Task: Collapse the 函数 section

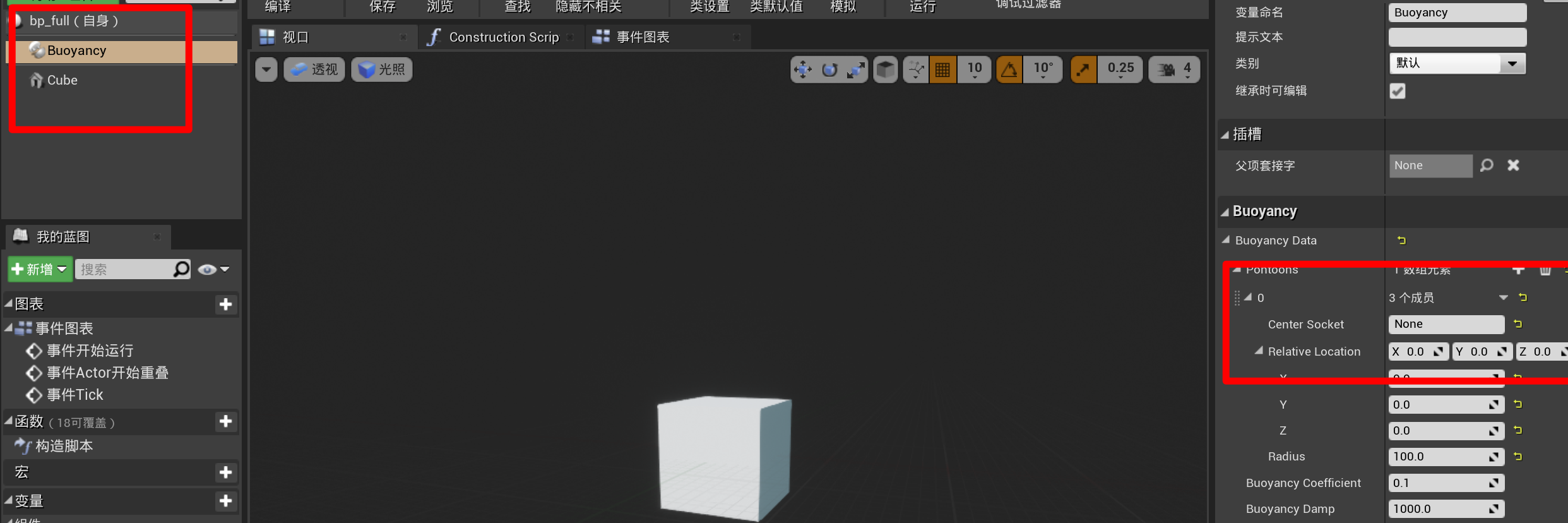Action: 9,421
